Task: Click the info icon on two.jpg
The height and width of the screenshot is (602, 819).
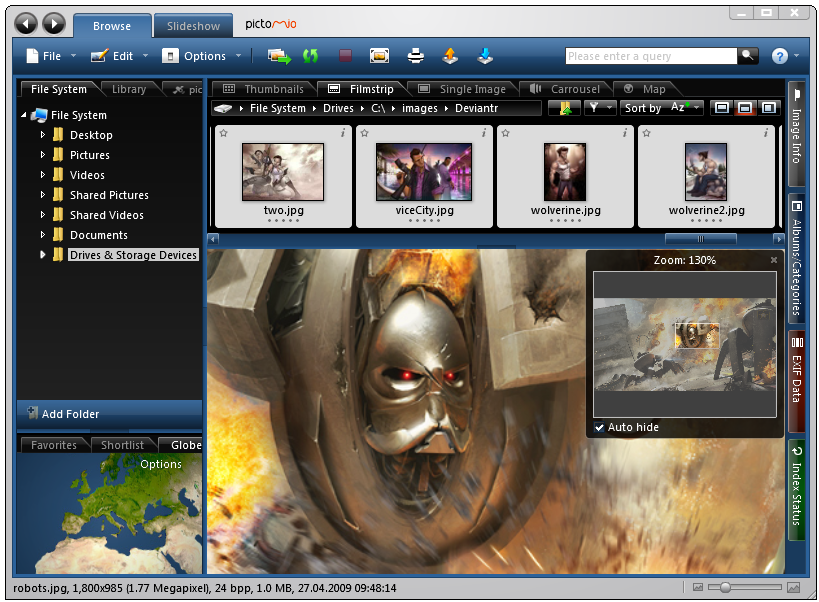Action: [x=343, y=133]
